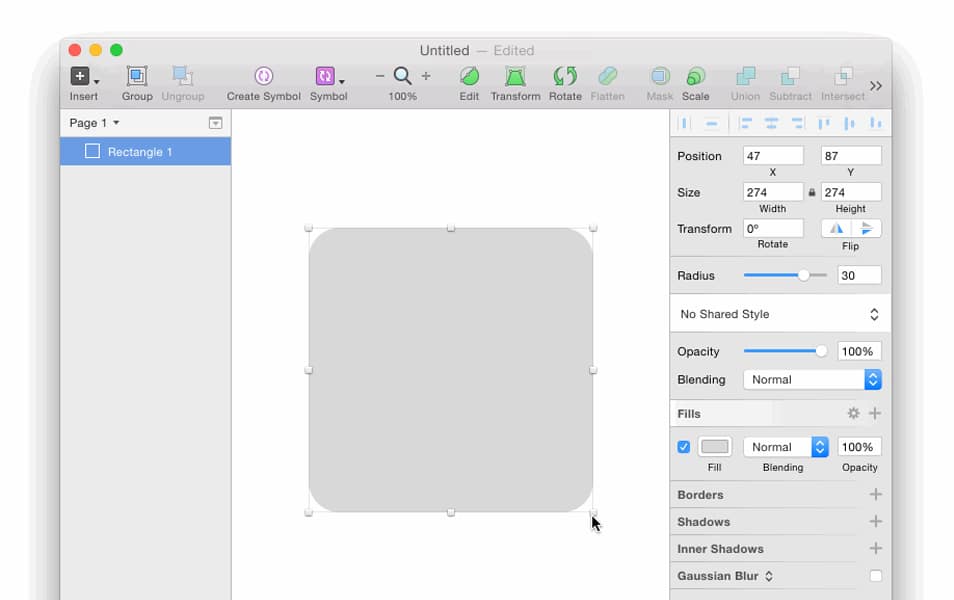Click the Create Symbol icon

click(x=263, y=77)
